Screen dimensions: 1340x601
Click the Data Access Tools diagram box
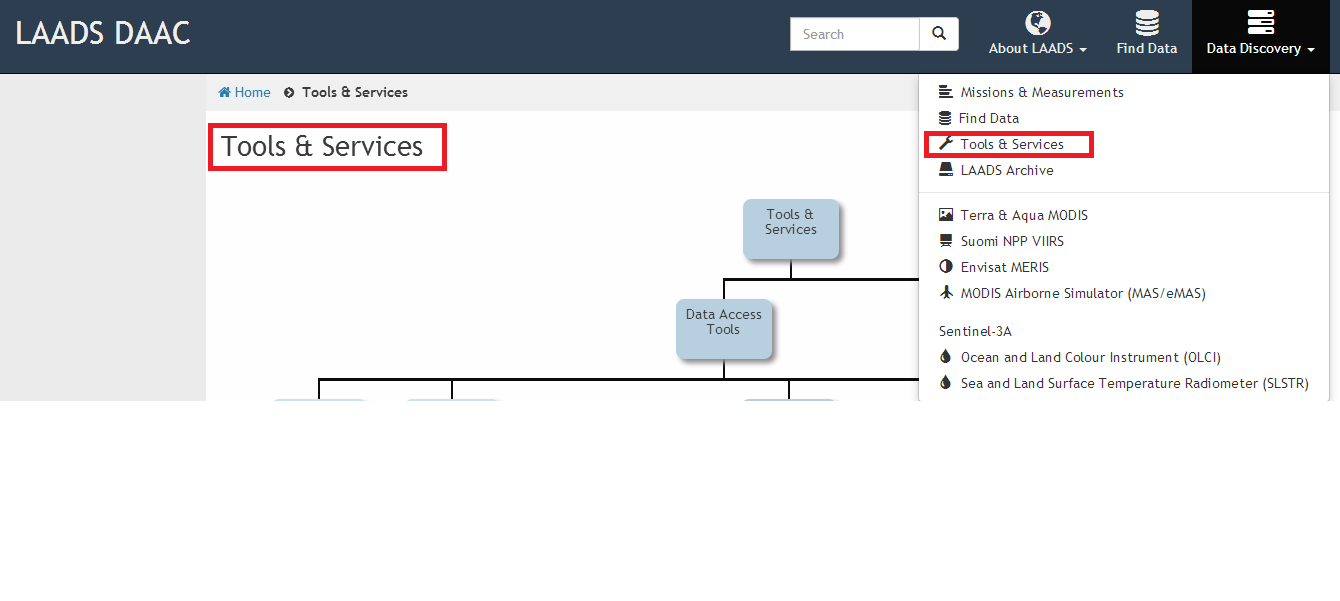coord(724,328)
